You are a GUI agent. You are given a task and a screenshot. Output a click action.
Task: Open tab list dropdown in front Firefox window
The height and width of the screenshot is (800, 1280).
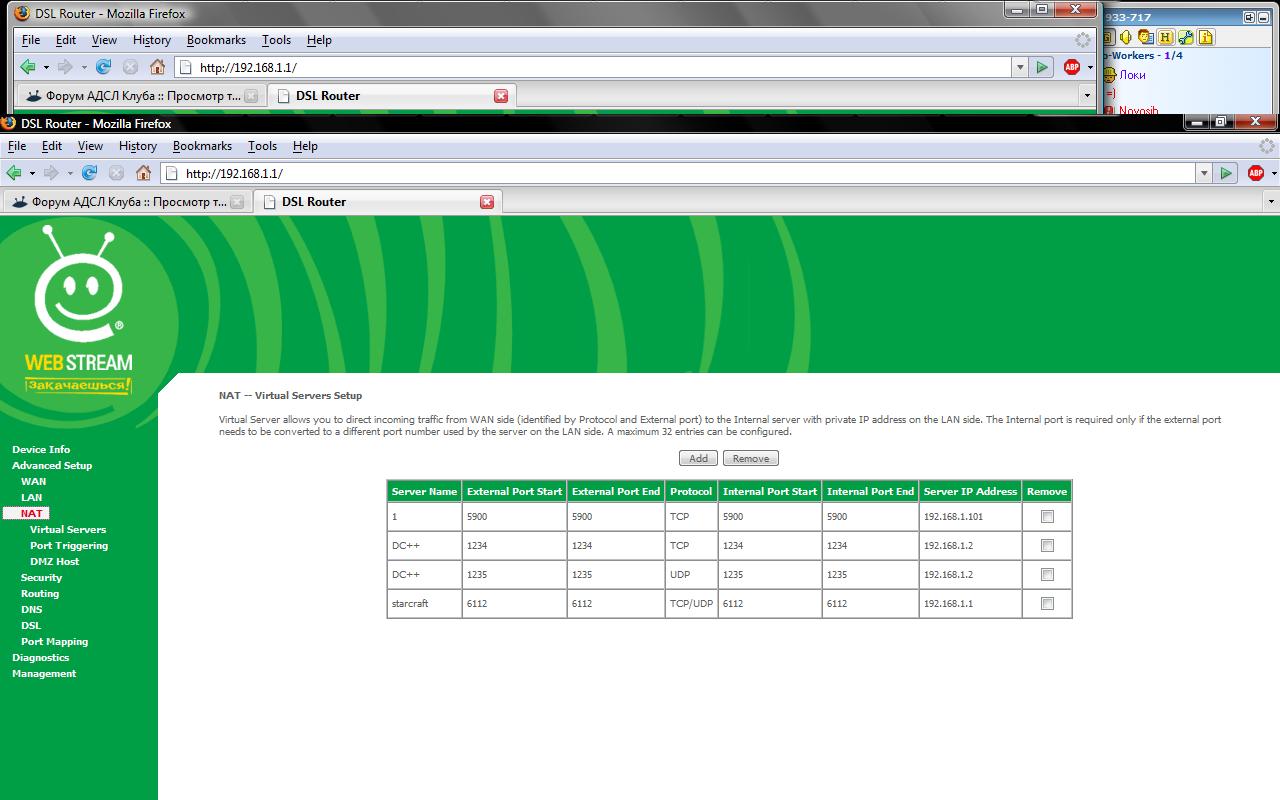click(1271, 202)
